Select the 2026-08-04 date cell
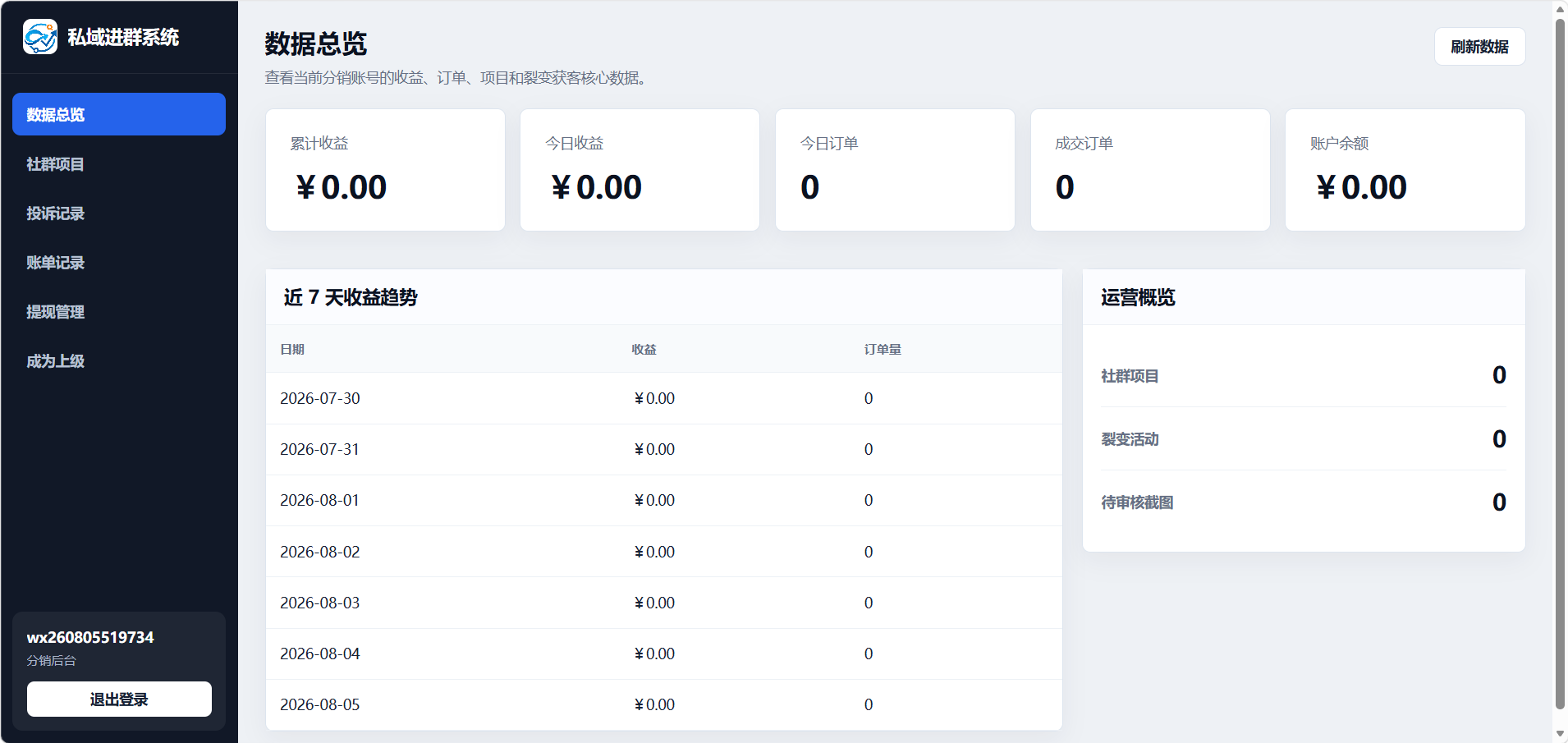The image size is (1568, 743). click(x=320, y=654)
